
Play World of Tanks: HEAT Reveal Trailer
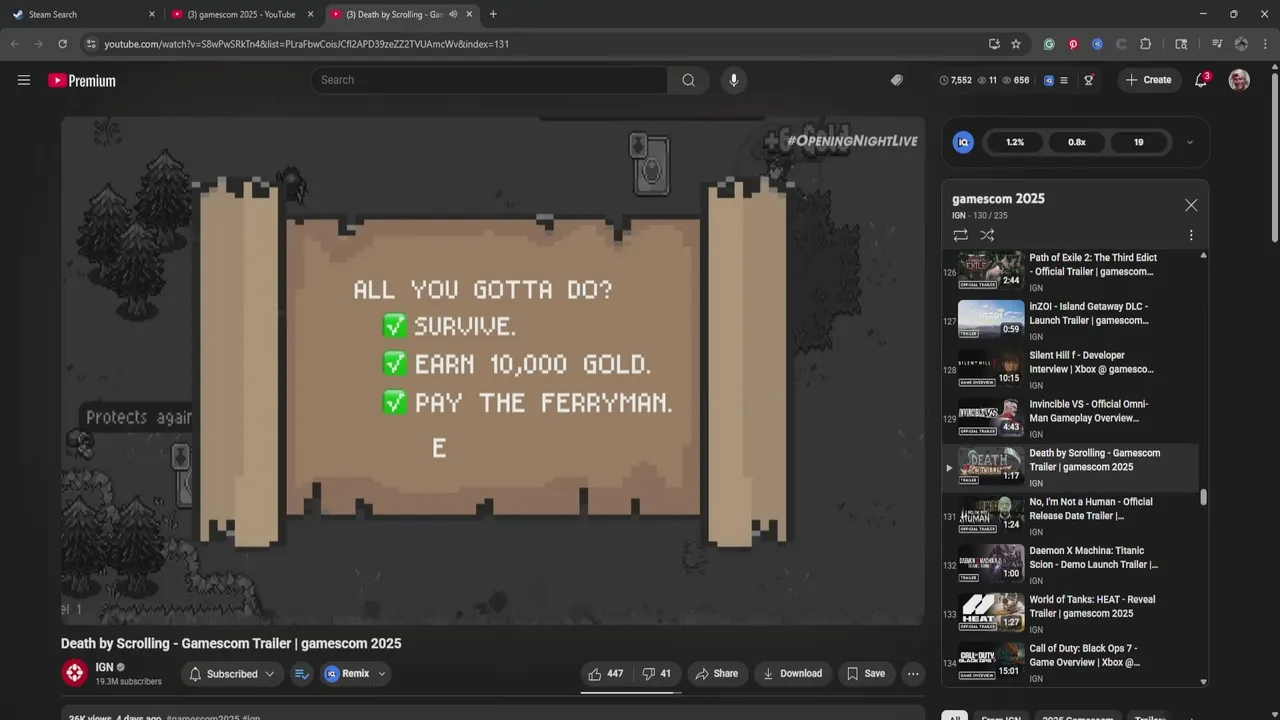1070,614
